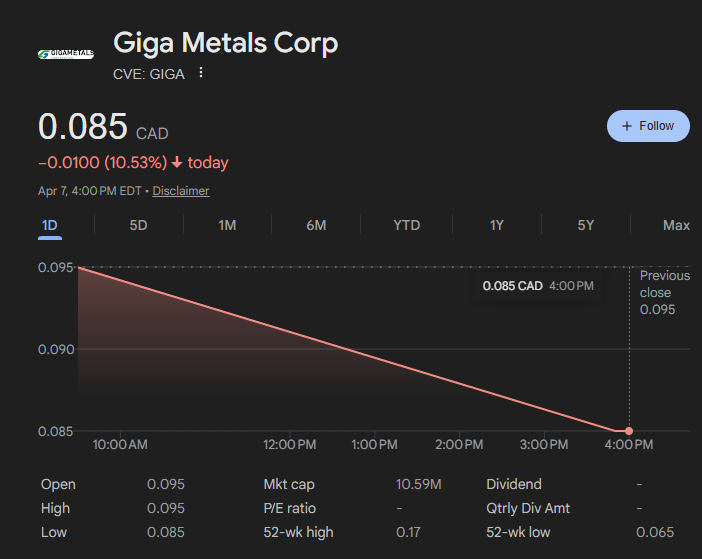The width and height of the screenshot is (702, 559).
Task: Switch to the 5D chart tab
Action: [x=138, y=225]
